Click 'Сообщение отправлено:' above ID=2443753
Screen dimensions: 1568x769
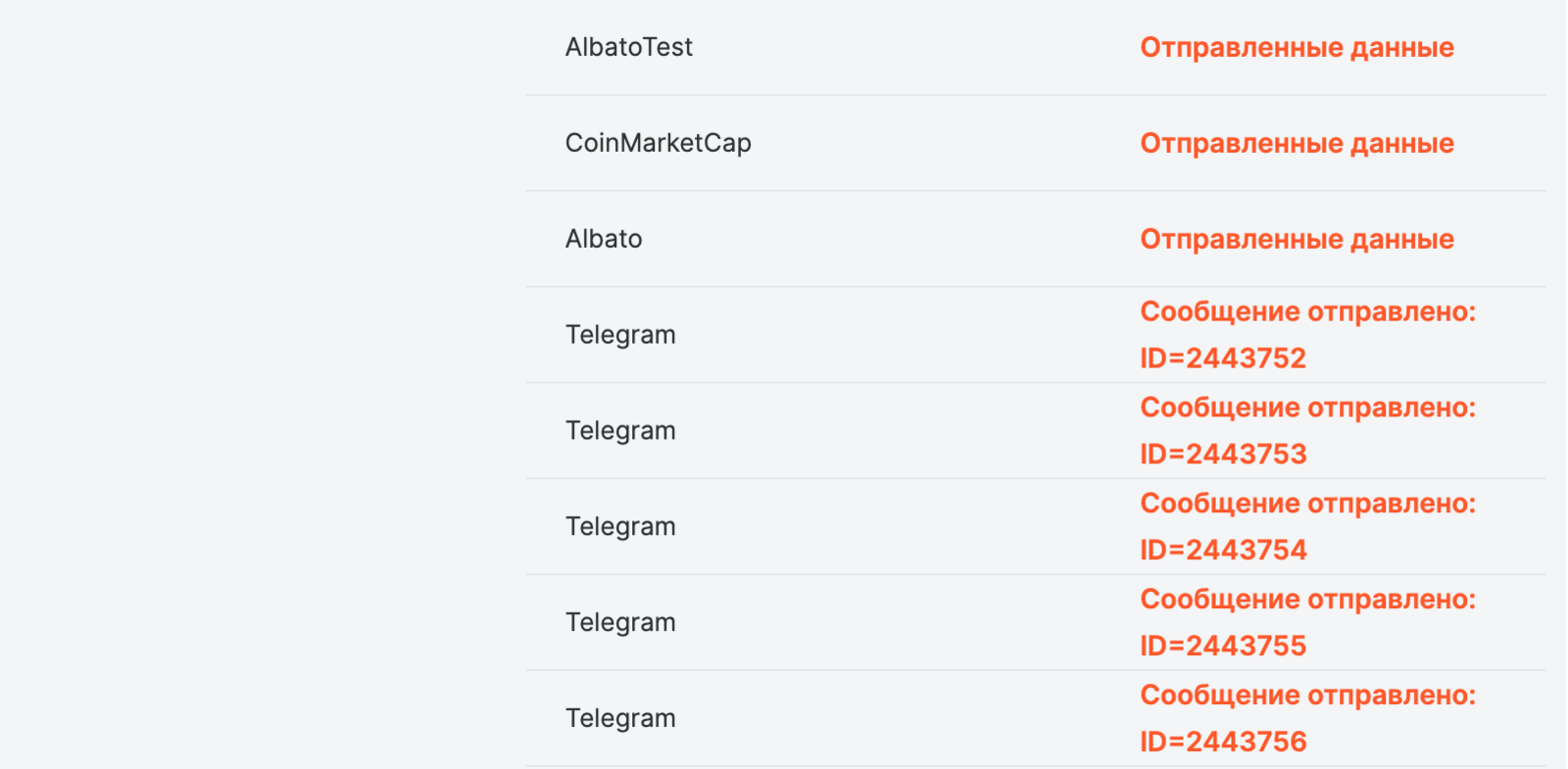pyautogui.click(x=1307, y=408)
